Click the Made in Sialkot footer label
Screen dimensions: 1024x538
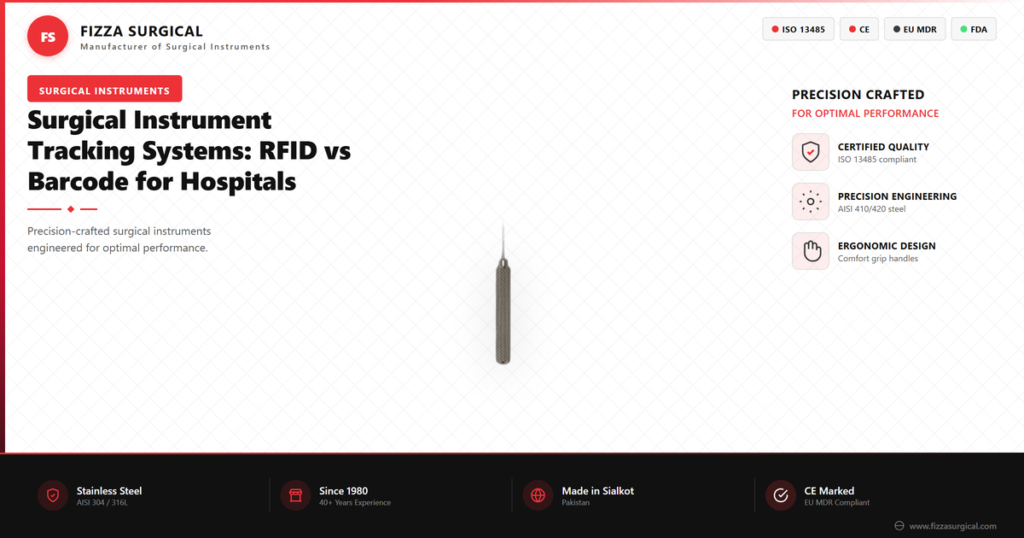[598, 491]
